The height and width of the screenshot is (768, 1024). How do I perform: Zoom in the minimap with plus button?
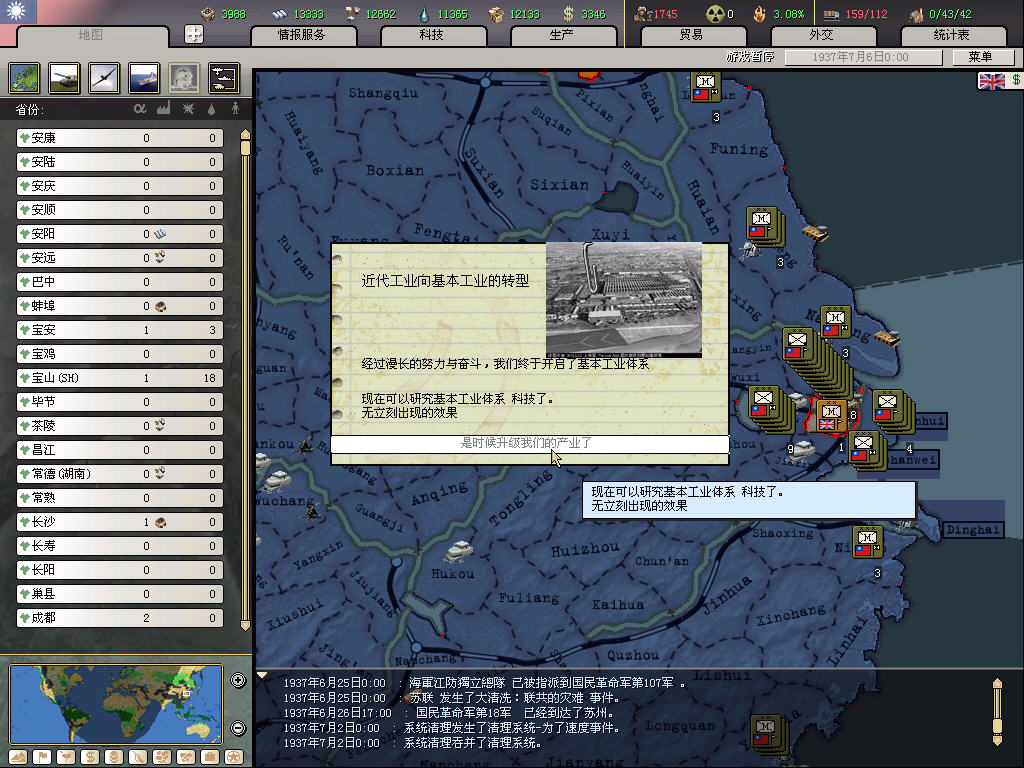click(238, 681)
